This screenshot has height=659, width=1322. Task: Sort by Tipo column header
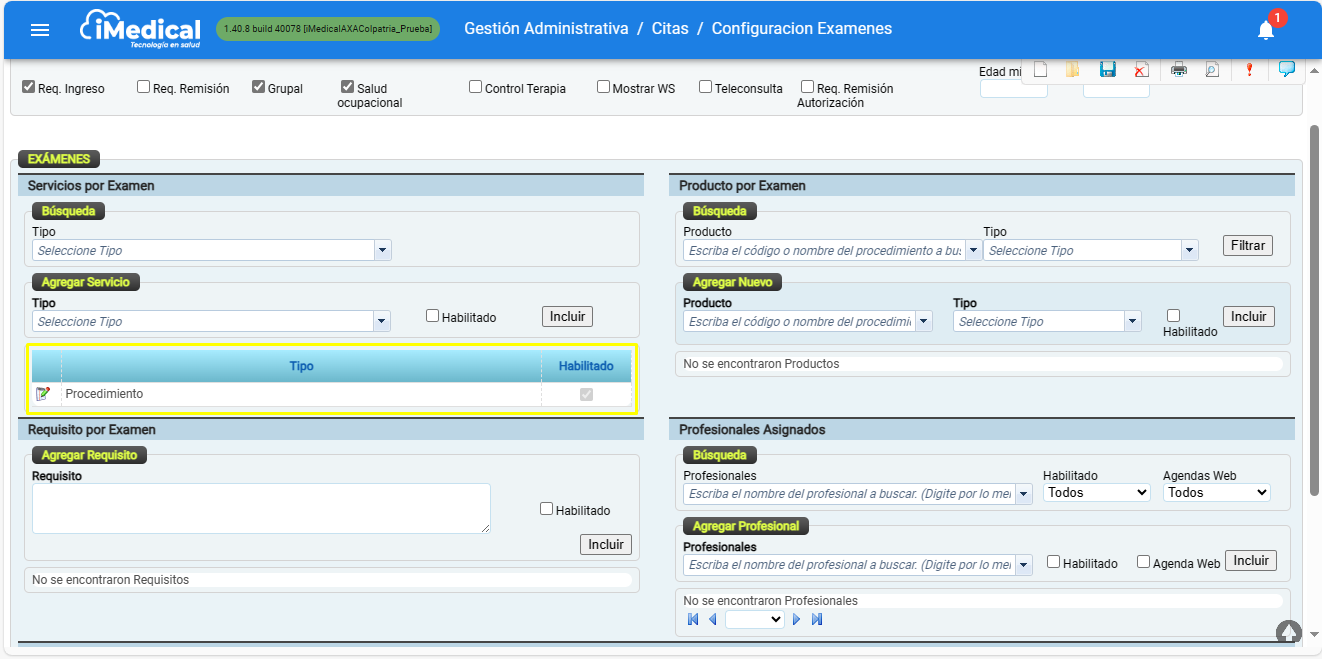pyautogui.click(x=301, y=366)
